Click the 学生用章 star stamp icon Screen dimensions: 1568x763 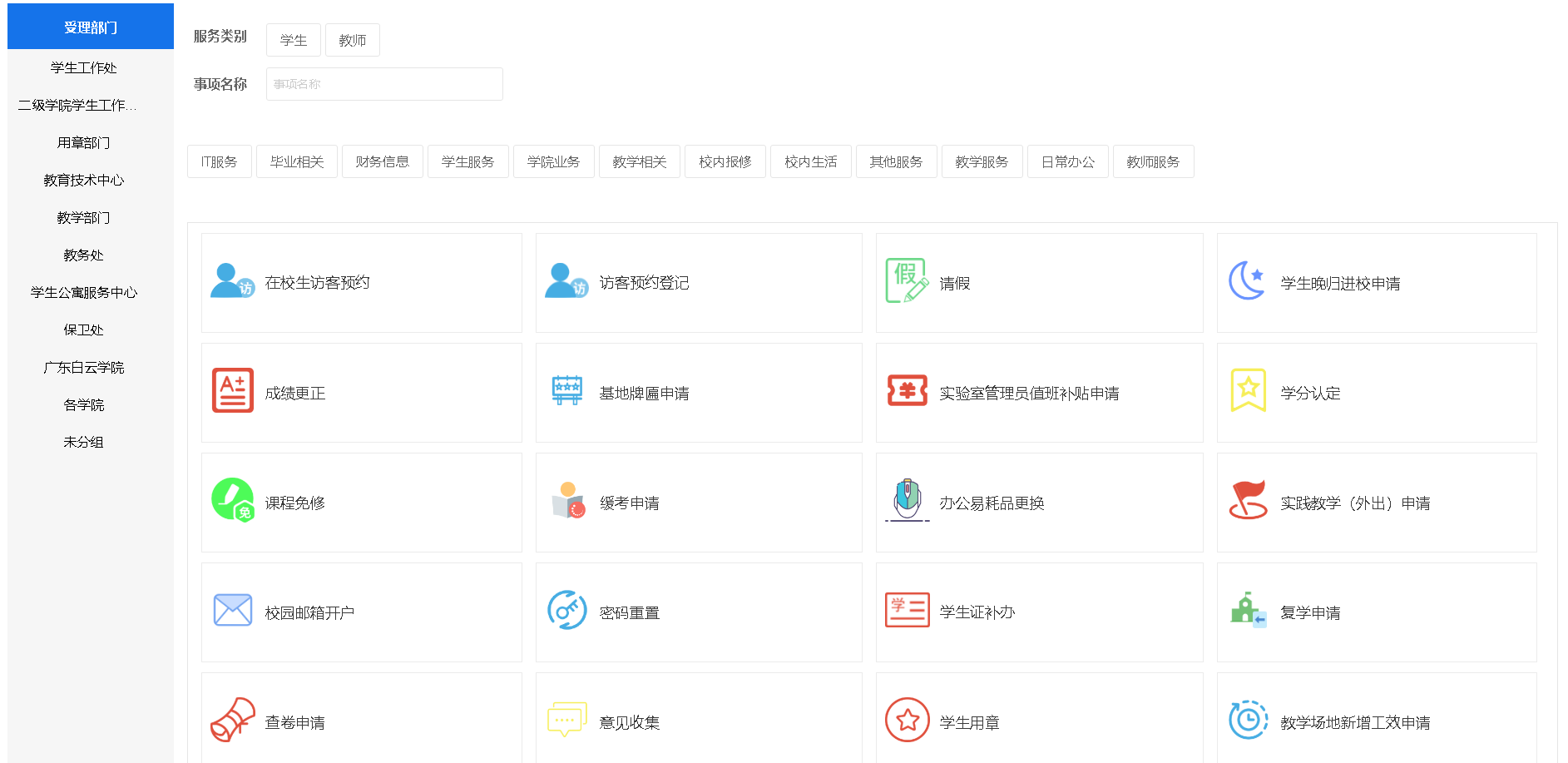907,721
